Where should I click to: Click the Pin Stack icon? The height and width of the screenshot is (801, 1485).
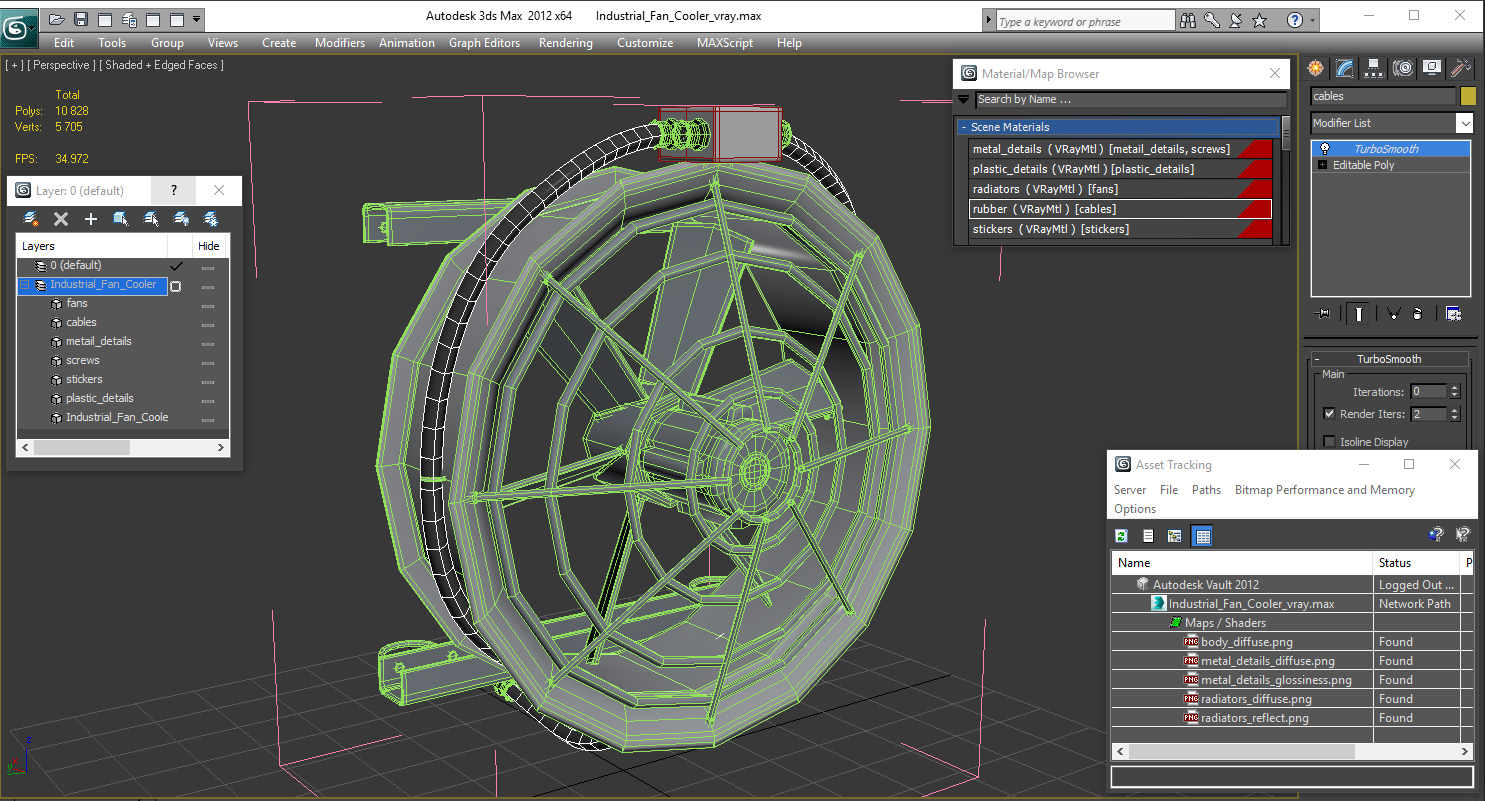click(x=1323, y=314)
